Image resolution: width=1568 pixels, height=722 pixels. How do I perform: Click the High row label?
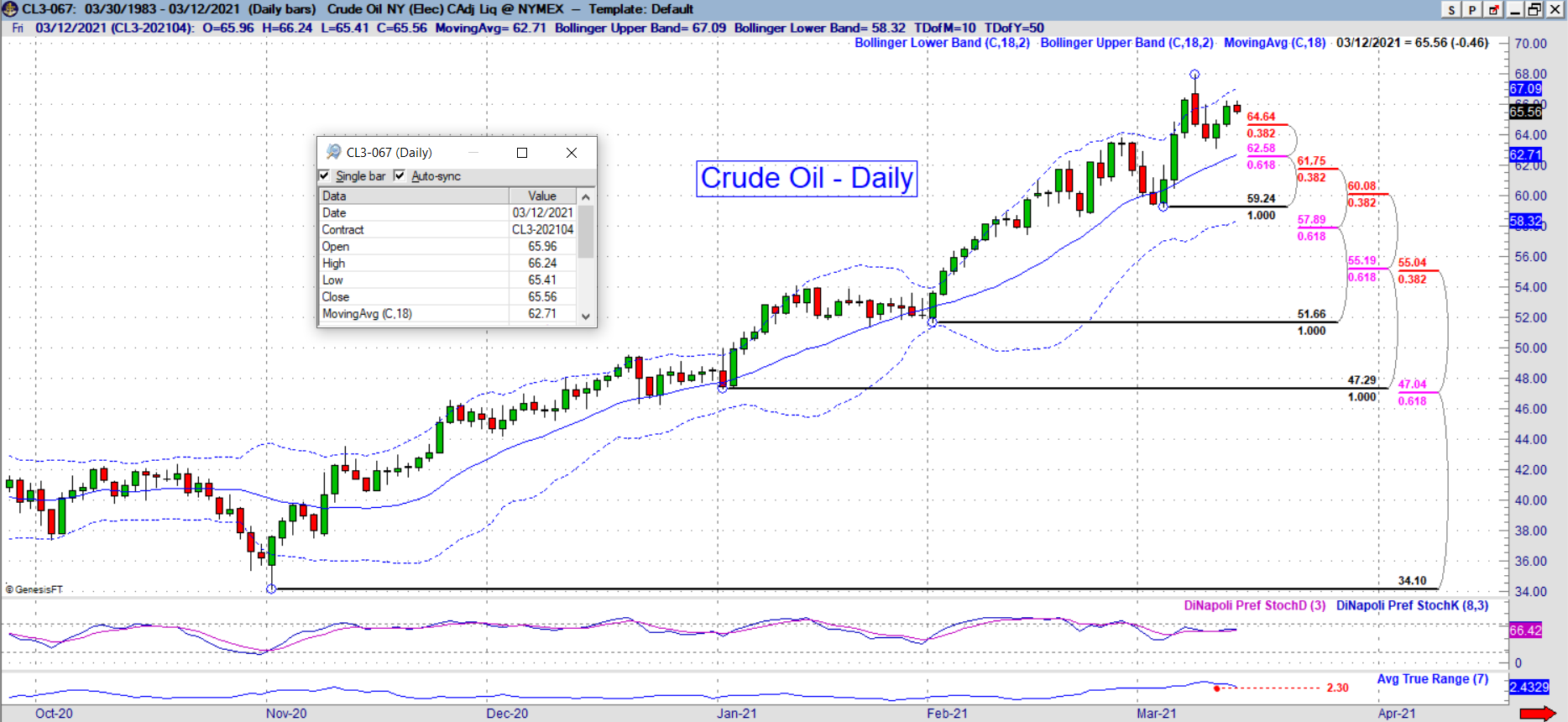point(333,263)
